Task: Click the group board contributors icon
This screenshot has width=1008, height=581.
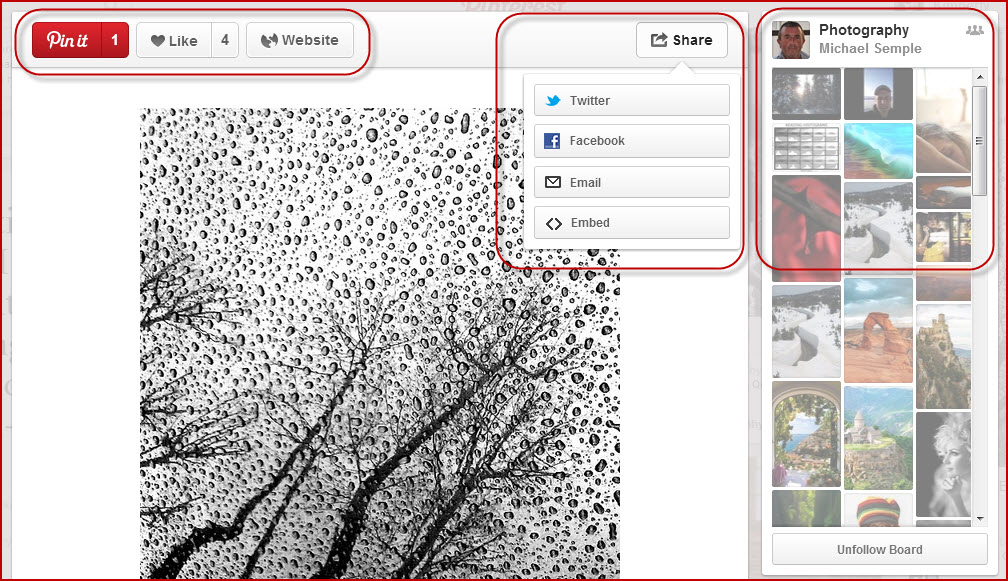Action: (x=975, y=30)
